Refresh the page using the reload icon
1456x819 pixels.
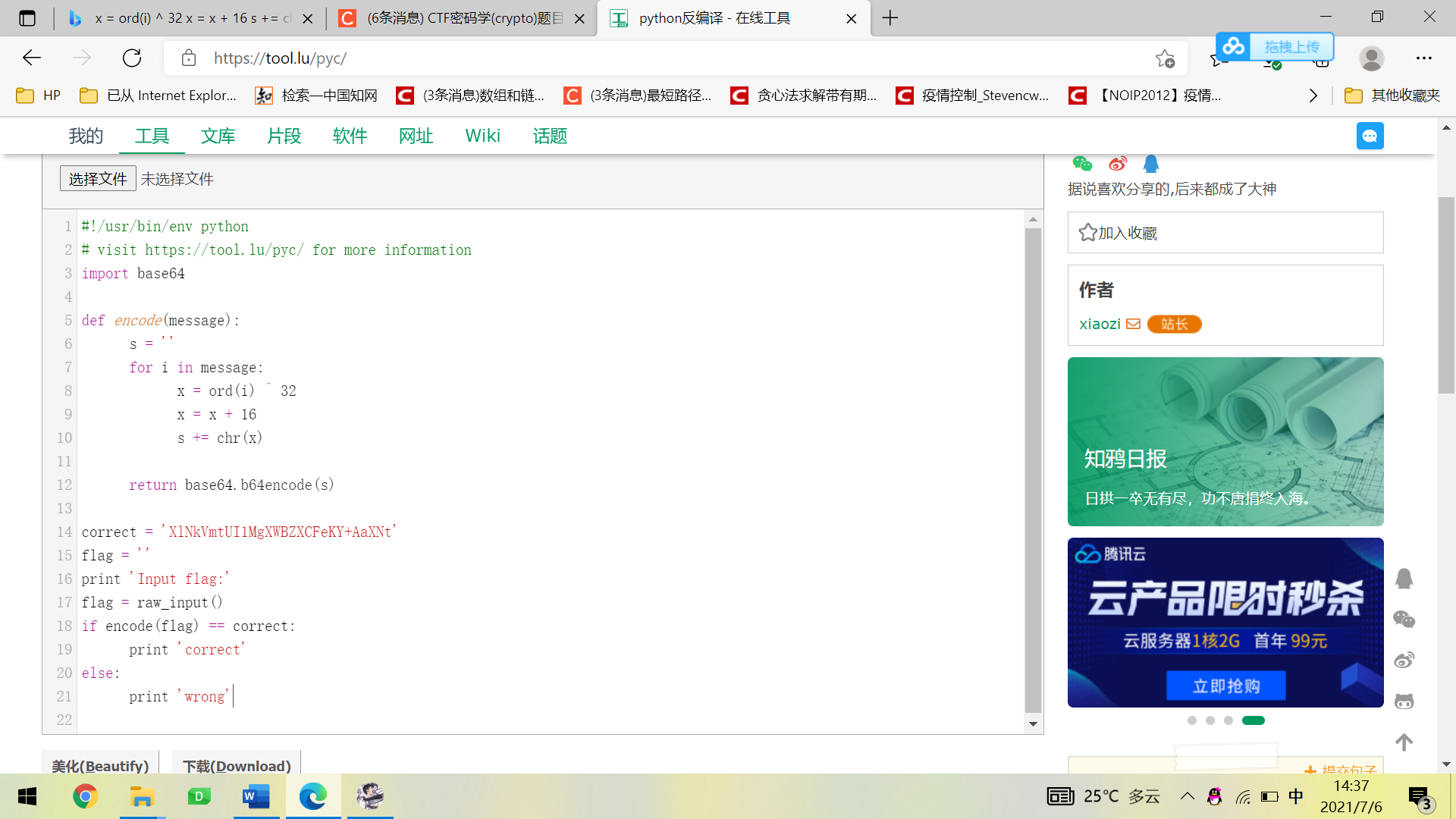[132, 58]
